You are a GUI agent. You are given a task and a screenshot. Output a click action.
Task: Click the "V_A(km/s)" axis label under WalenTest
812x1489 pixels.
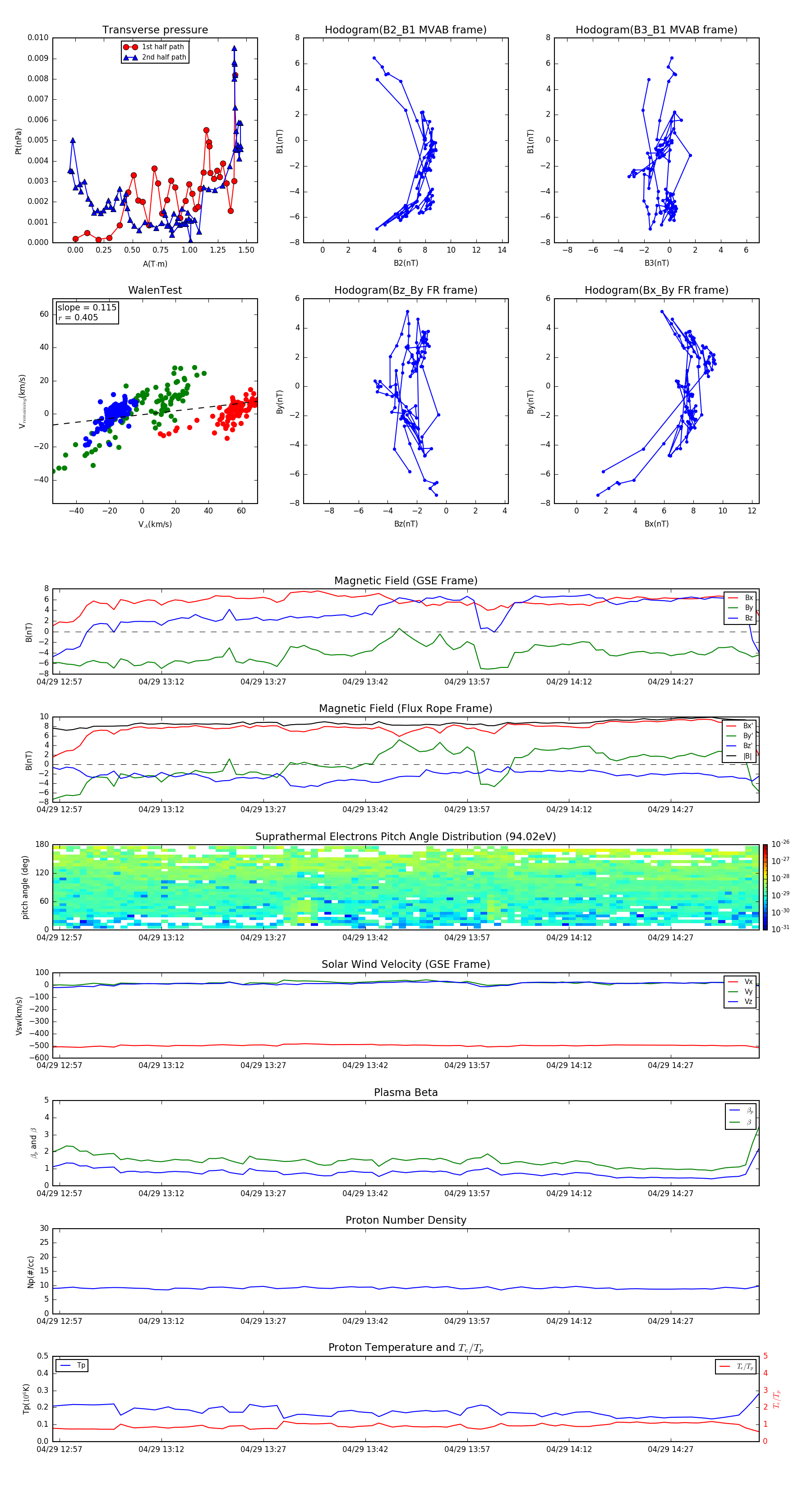pos(155,524)
